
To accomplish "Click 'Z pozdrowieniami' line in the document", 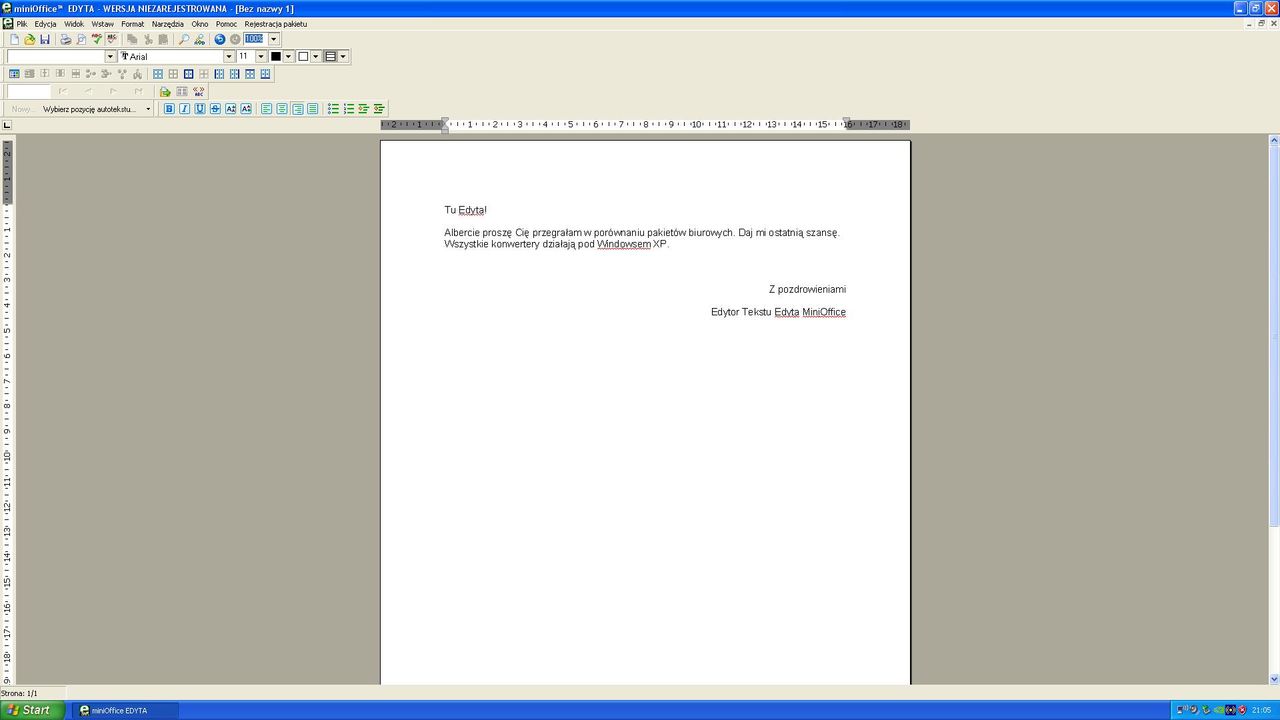I will pos(807,289).
